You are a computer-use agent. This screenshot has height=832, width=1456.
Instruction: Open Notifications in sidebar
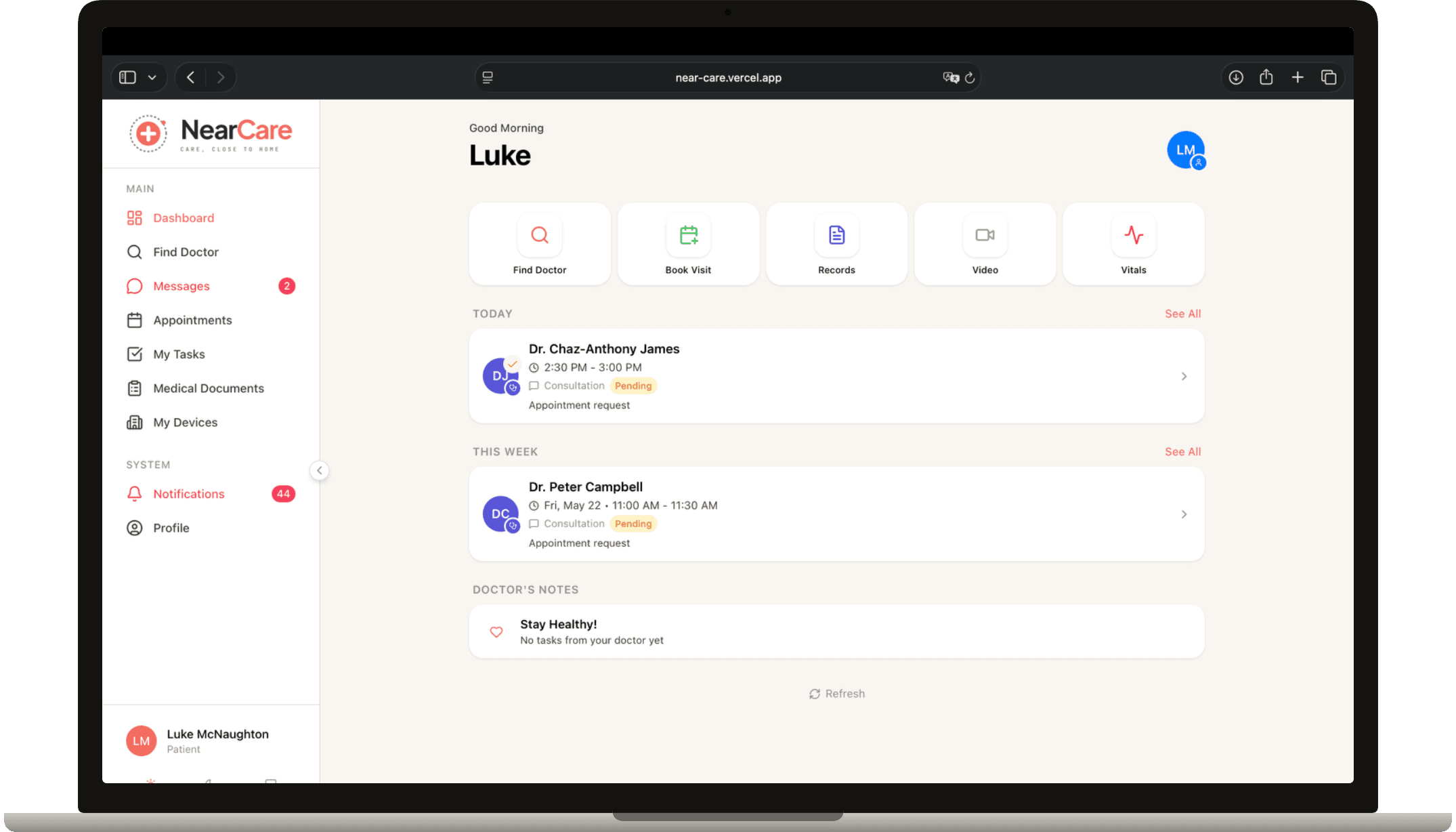pos(211,494)
